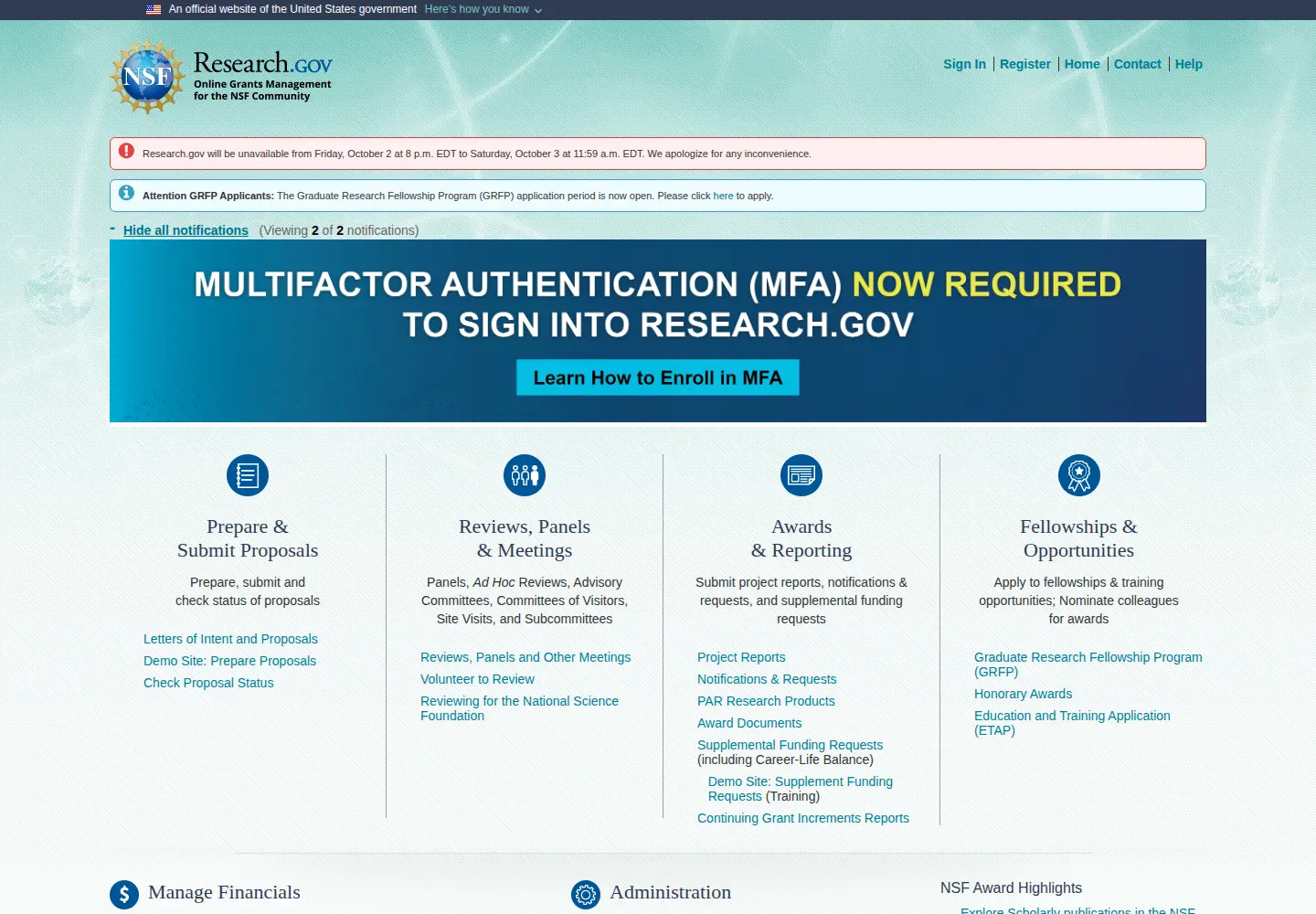
Task: Click the Administration heading
Action: (670, 892)
